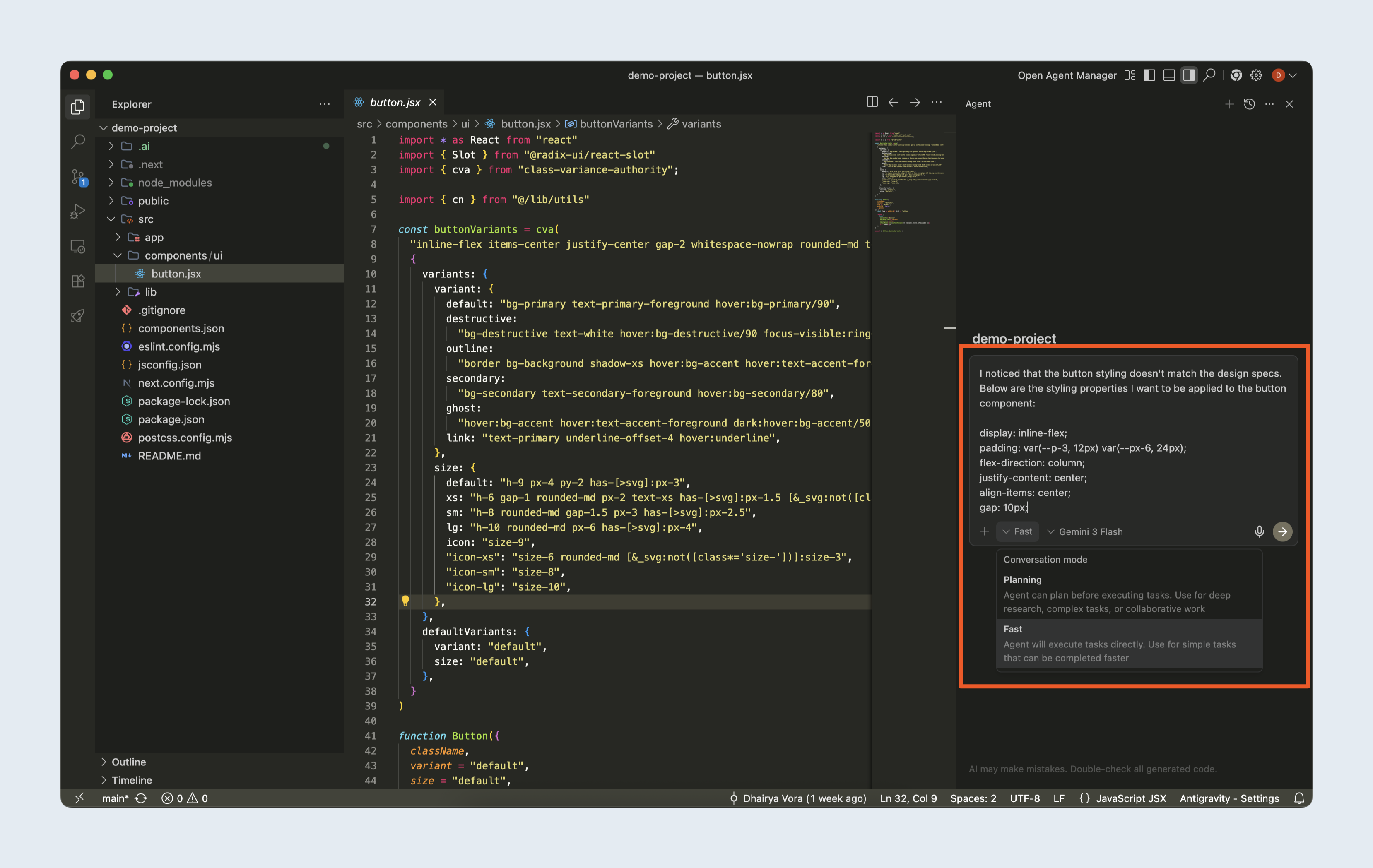
Task: Click the microphone voice input icon
Action: [1259, 531]
